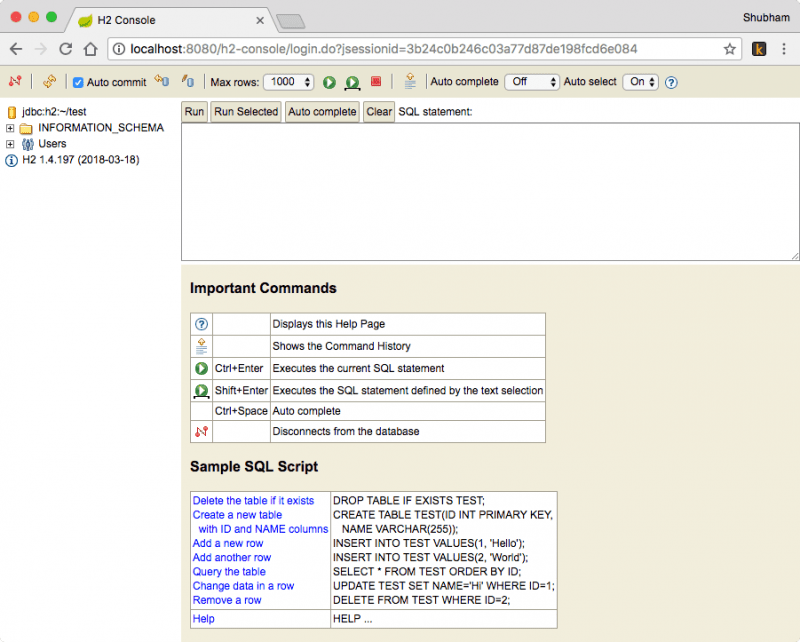Select the H2 Console browser tab
800x642 pixels.
coord(171,20)
